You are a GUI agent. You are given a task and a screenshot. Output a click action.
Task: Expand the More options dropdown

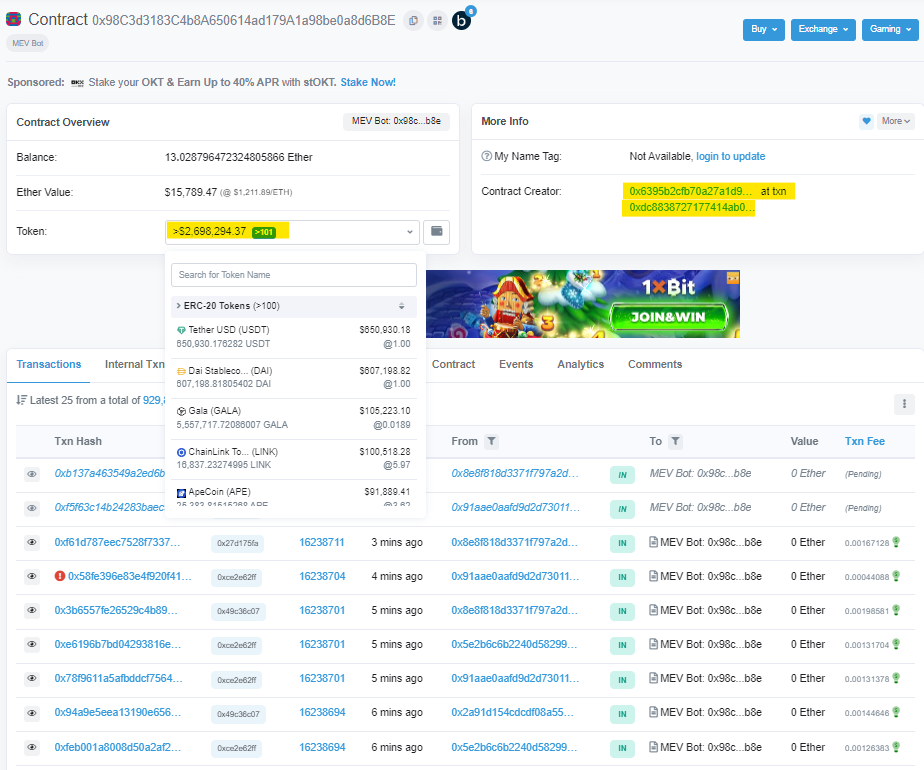coord(896,121)
